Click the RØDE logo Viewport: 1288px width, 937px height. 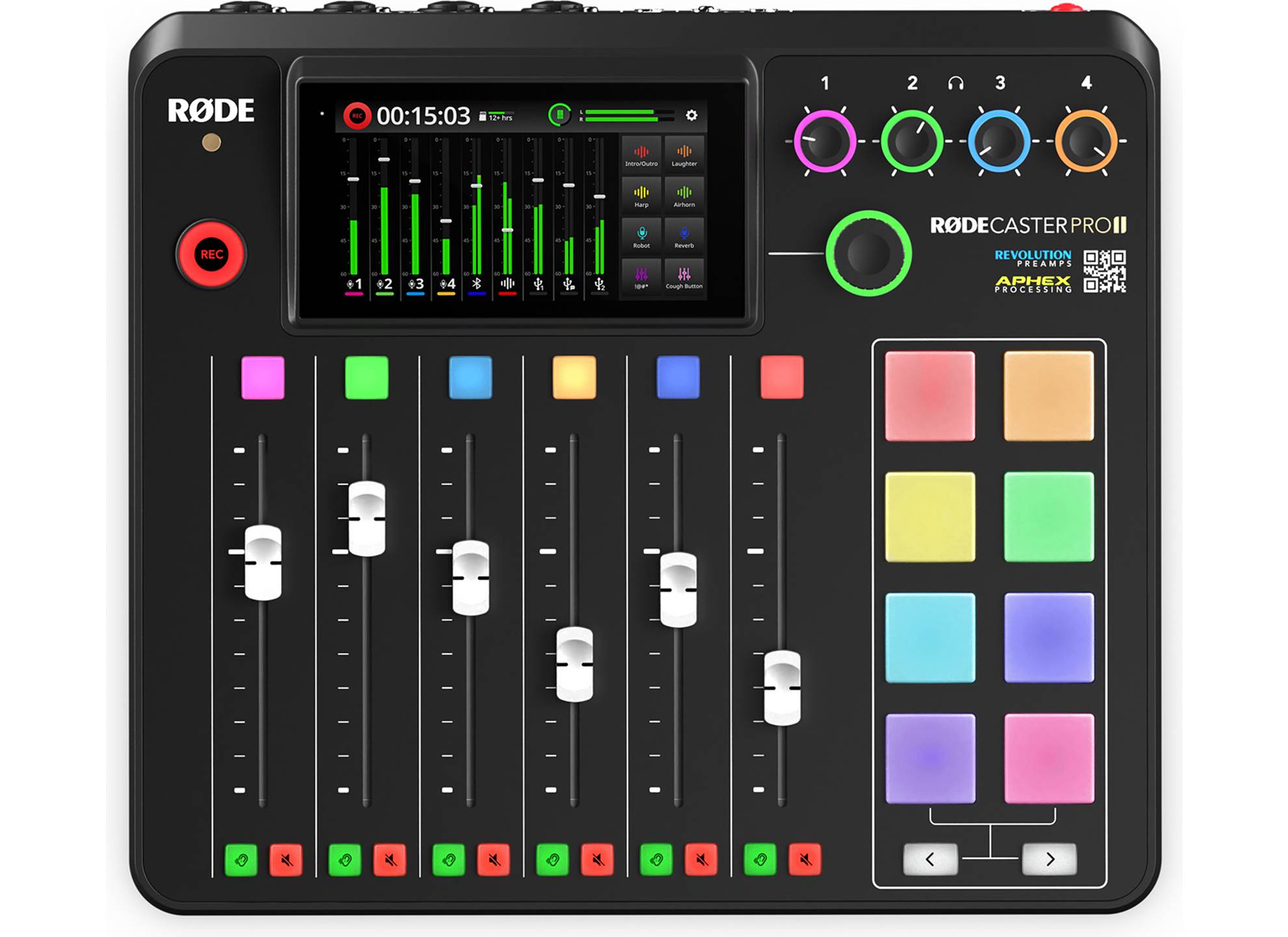[211, 110]
